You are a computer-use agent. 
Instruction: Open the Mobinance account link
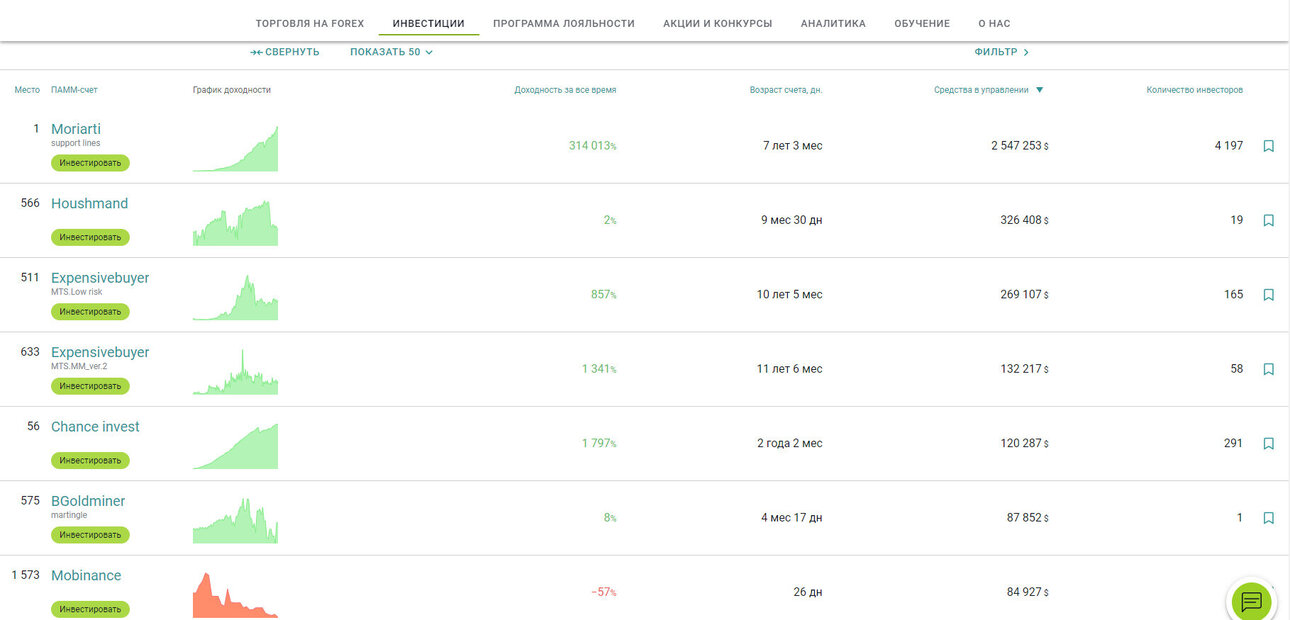(x=86, y=575)
